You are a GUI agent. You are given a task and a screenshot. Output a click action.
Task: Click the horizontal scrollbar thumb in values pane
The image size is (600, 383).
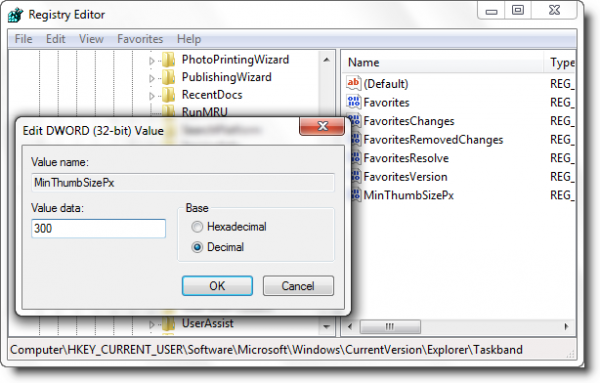pyautogui.click(x=390, y=327)
